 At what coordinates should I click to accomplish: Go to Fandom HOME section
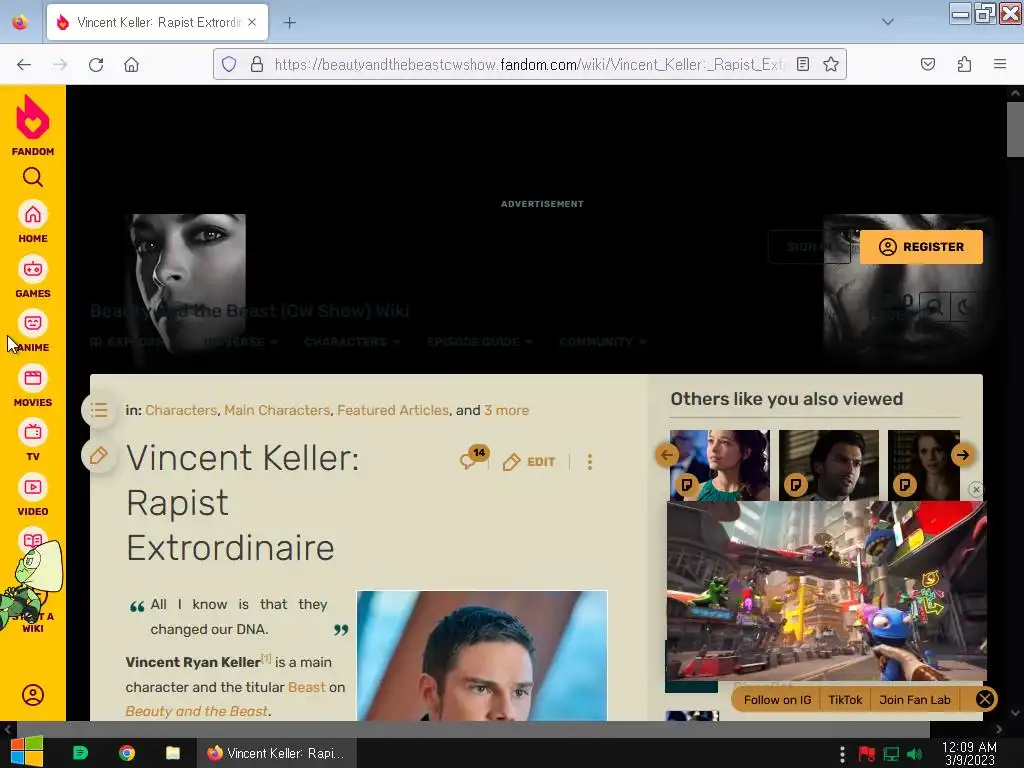pyautogui.click(x=33, y=222)
